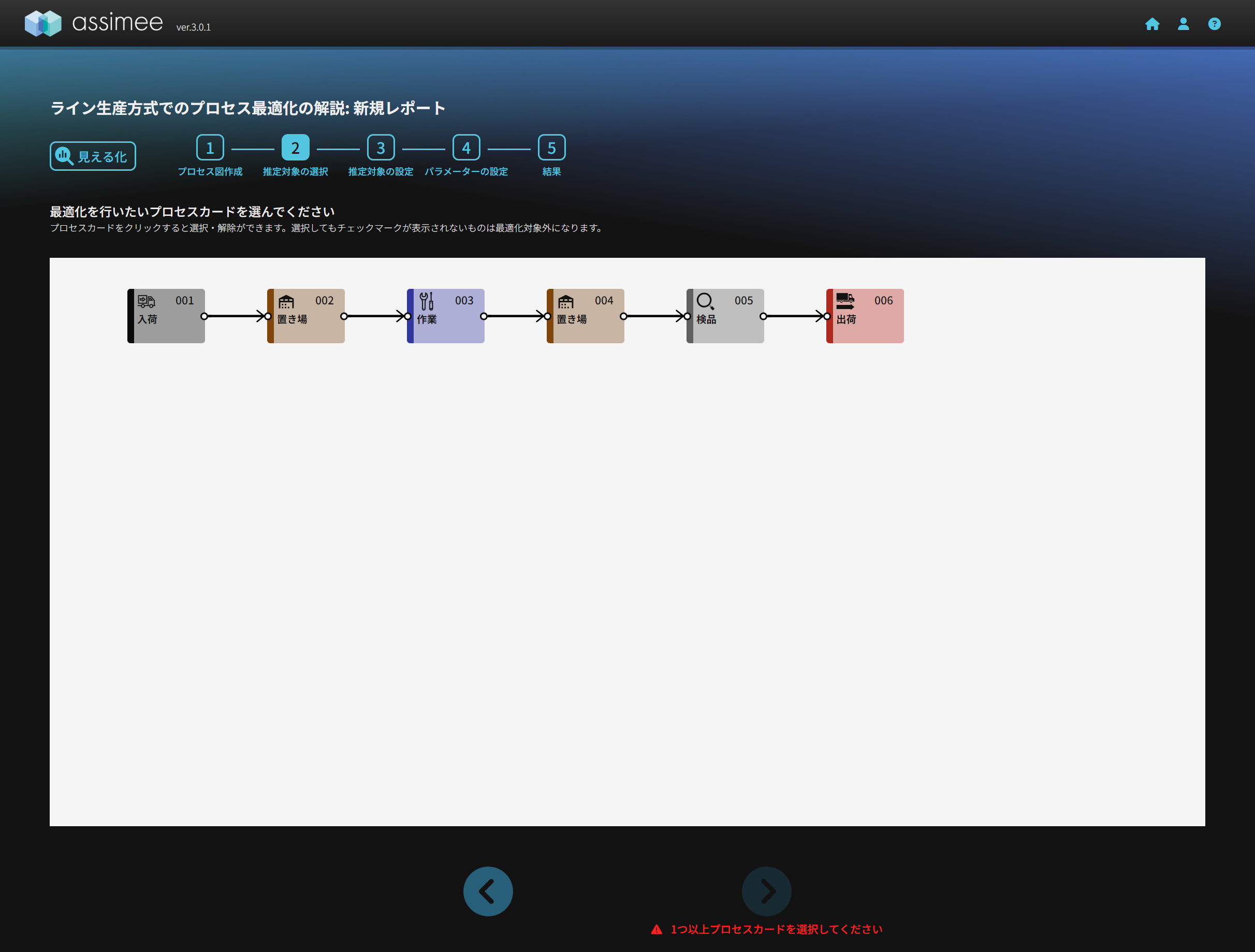The width and height of the screenshot is (1255, 952).
Task: Open help question mark icon
Action: pyautogui.click(x=1214, y=24)
